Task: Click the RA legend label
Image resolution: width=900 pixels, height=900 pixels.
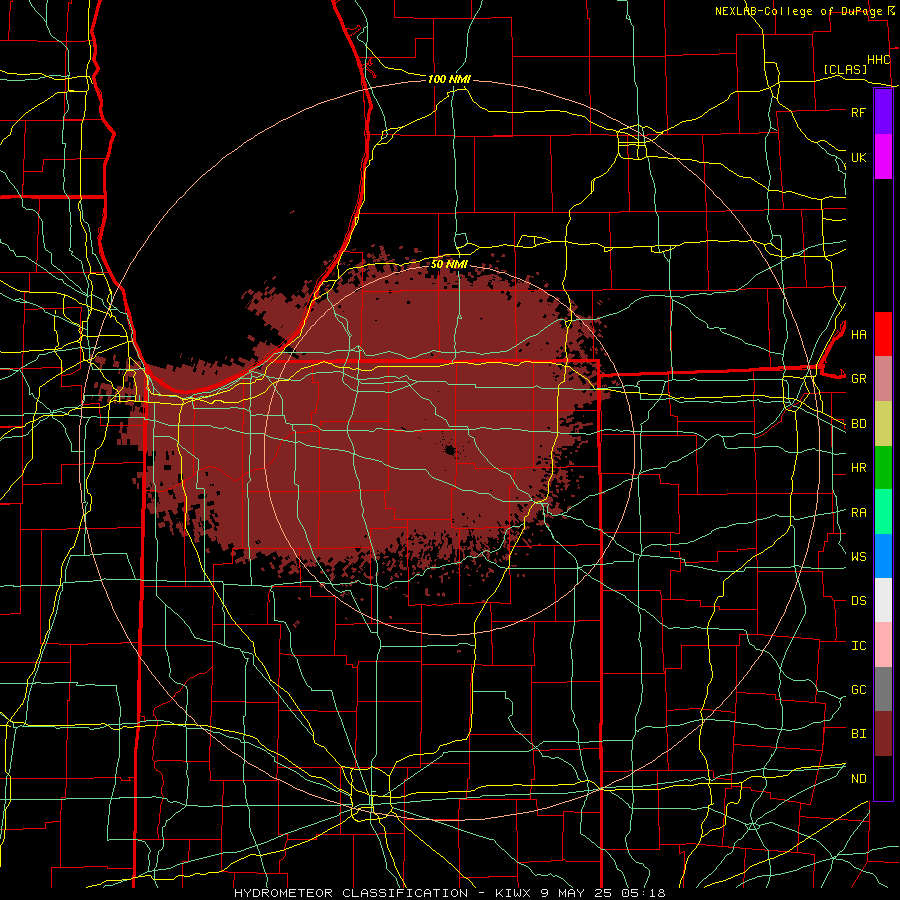Action: (x=858, y=513)
